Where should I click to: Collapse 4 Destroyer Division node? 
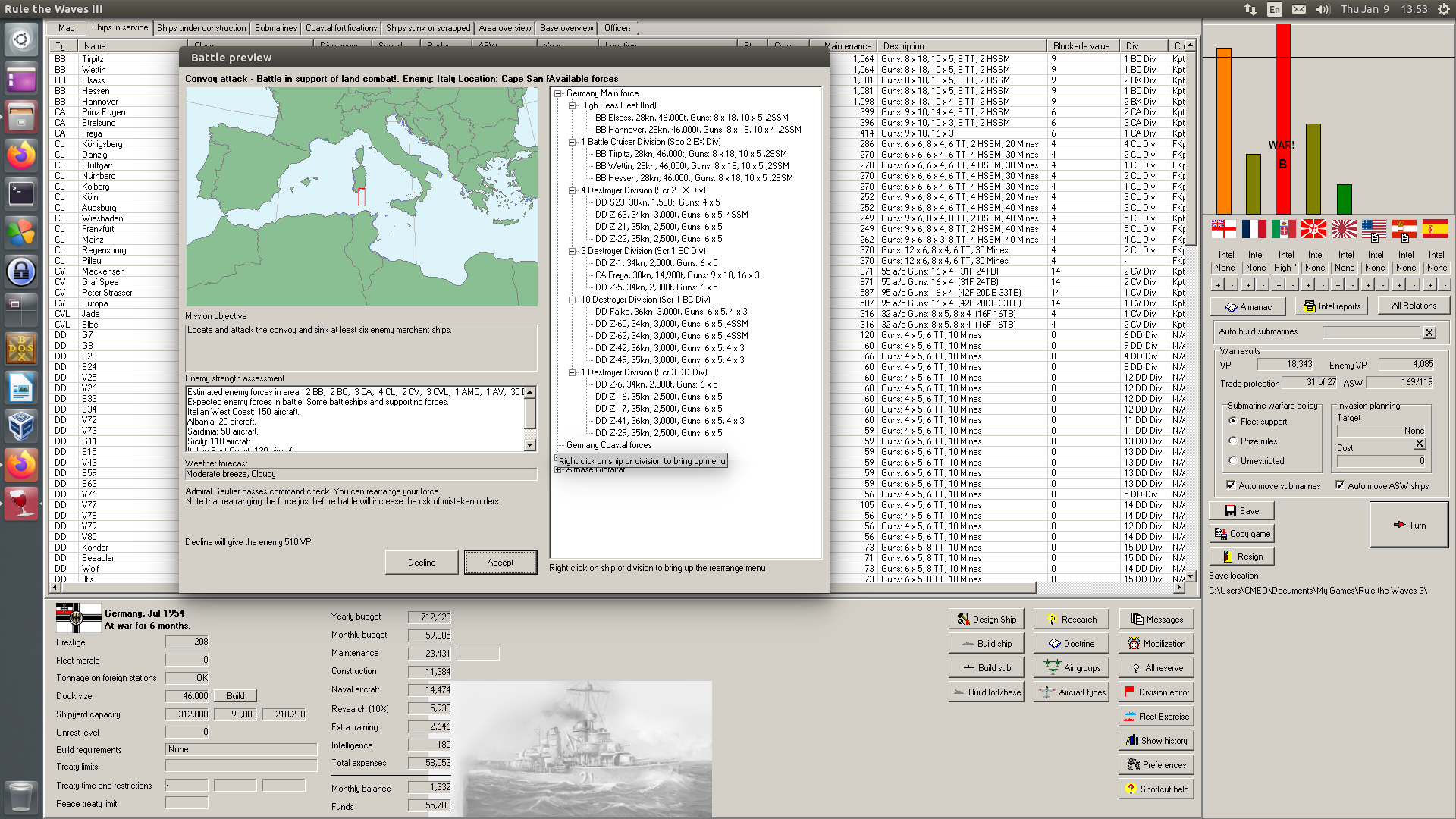573,190
